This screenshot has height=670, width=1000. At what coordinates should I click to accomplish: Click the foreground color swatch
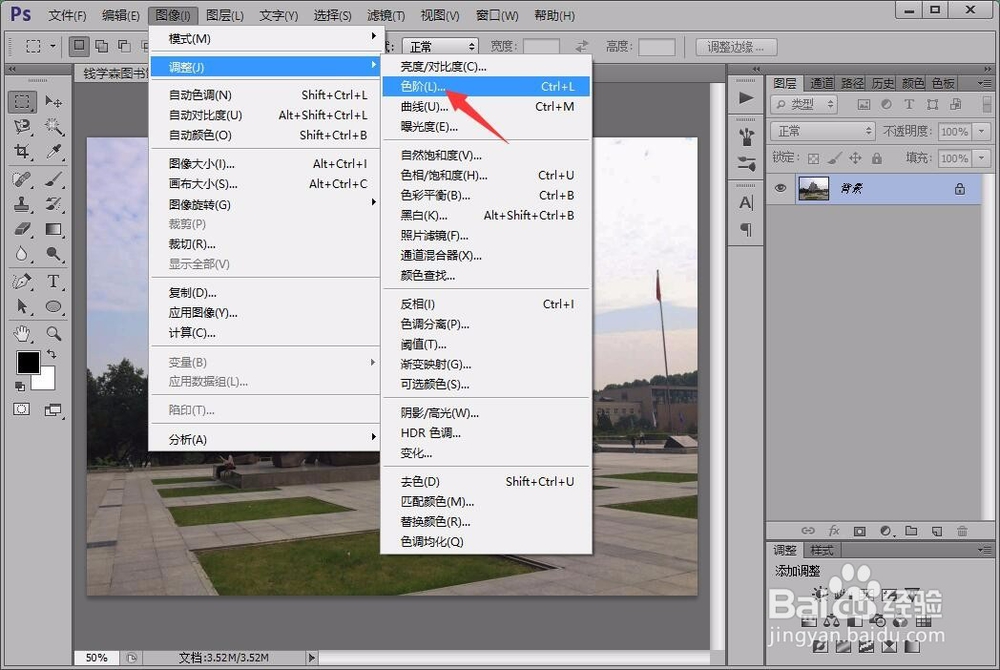click(28, 362)
